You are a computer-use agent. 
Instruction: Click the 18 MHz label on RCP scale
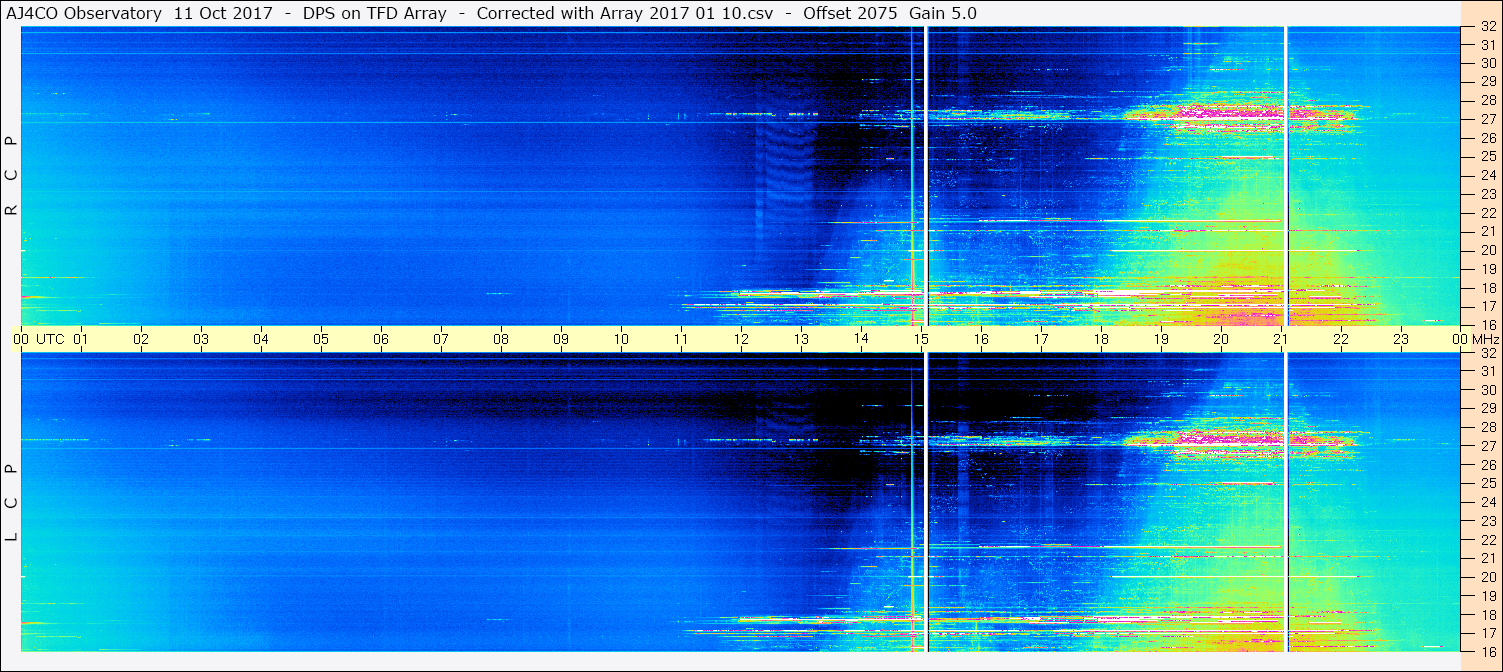[x=1488, y=288]
